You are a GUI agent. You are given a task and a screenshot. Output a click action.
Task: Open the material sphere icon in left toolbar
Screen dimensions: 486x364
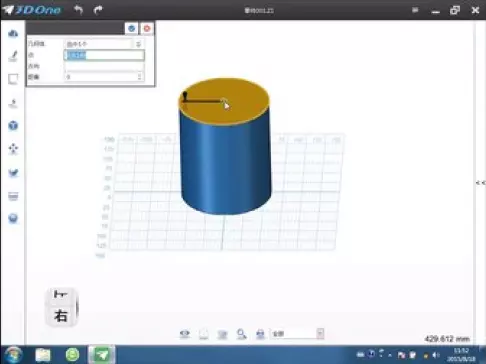[13, 219]
